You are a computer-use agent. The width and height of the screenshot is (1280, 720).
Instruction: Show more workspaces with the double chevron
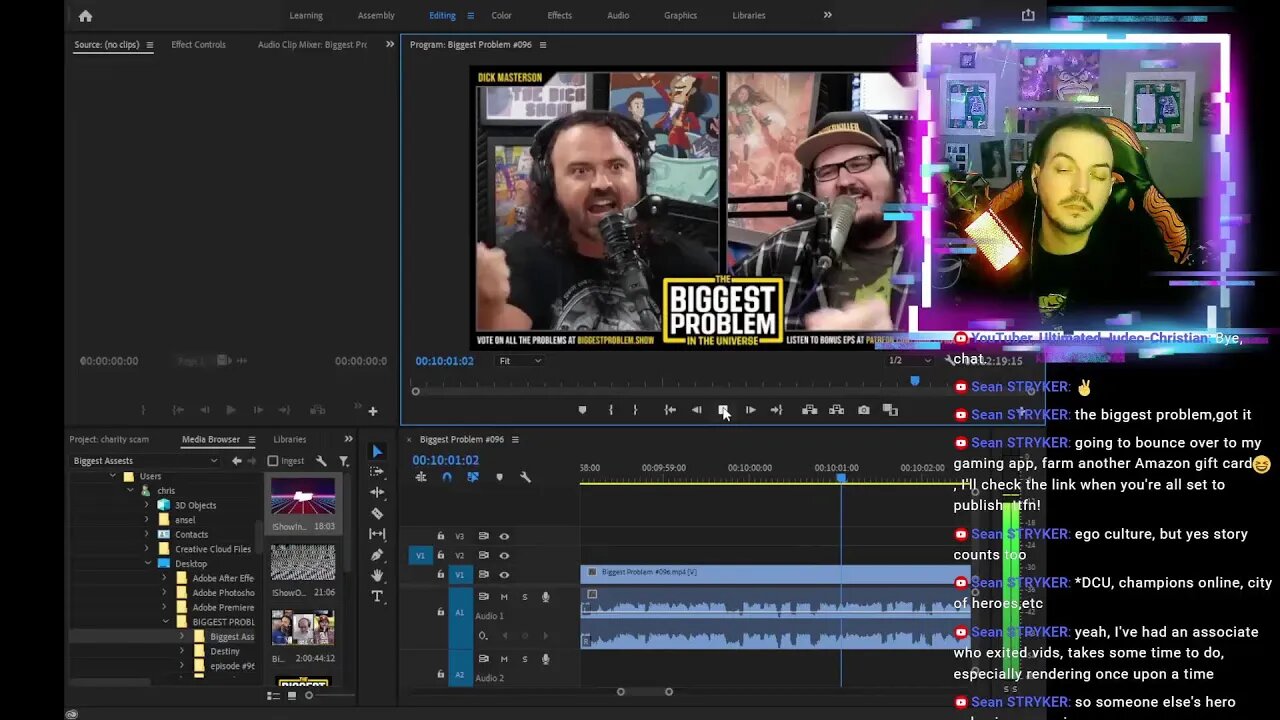[827, 15]
